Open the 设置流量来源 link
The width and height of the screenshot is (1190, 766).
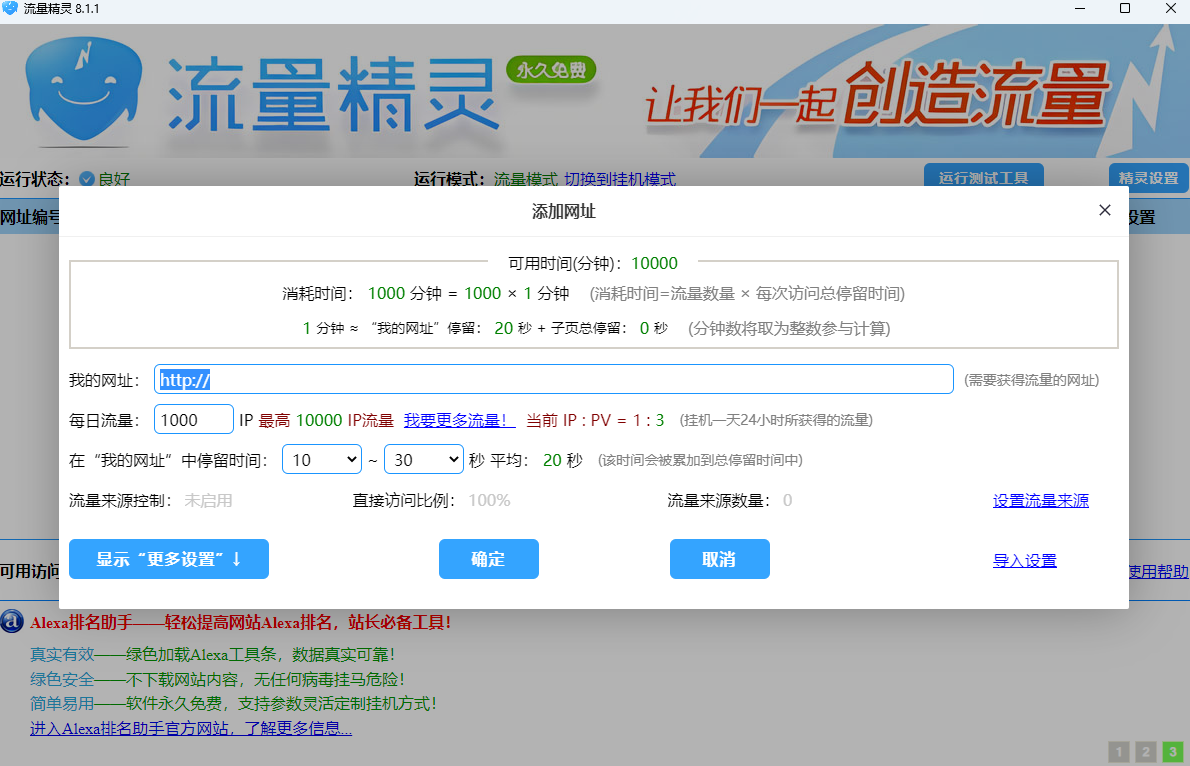[1040, 500]
